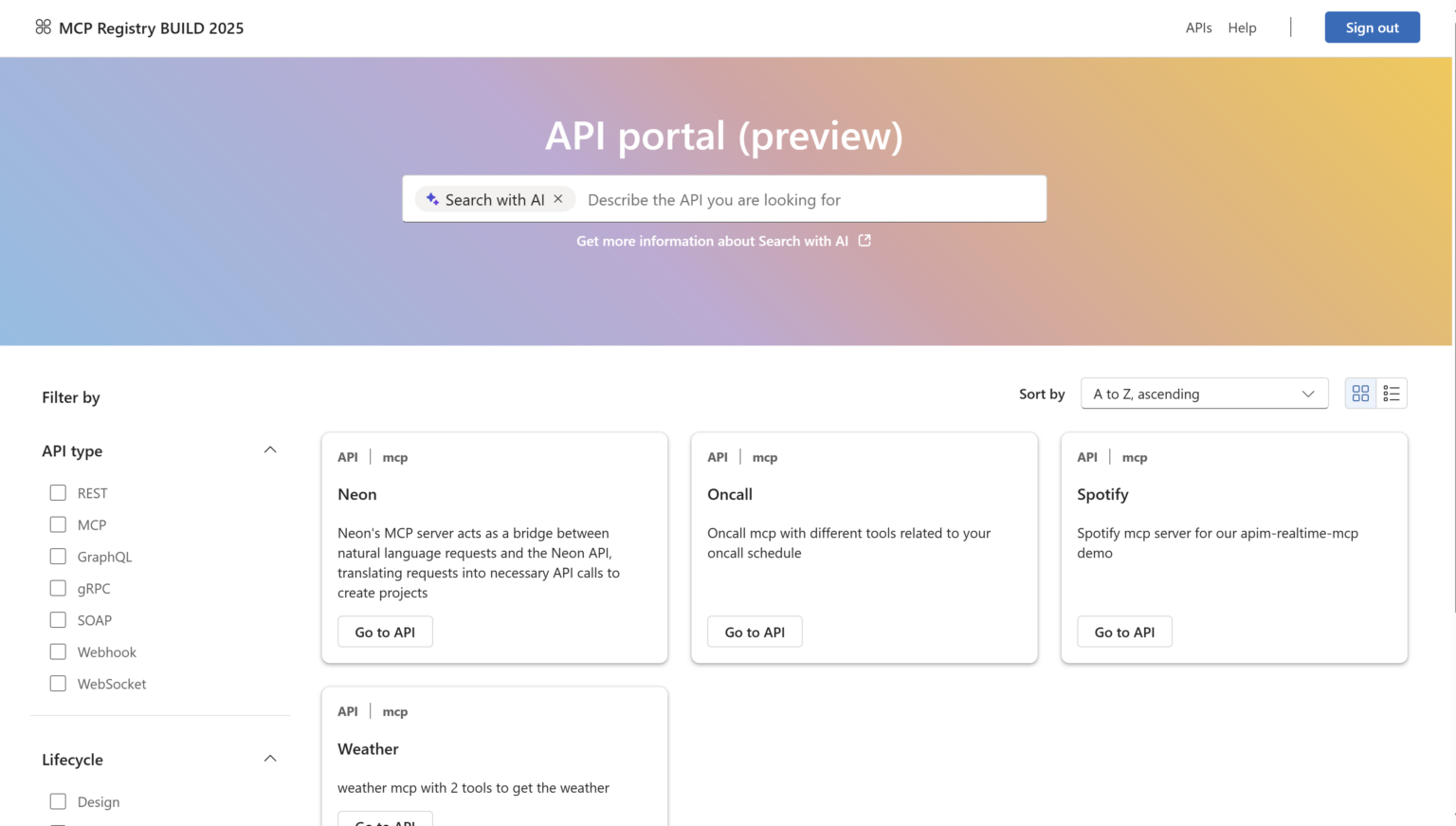This screenshot has height=826, width=1456.
Task: Check the Design lifecycle checkbox
Action: (x=58, y=801)
